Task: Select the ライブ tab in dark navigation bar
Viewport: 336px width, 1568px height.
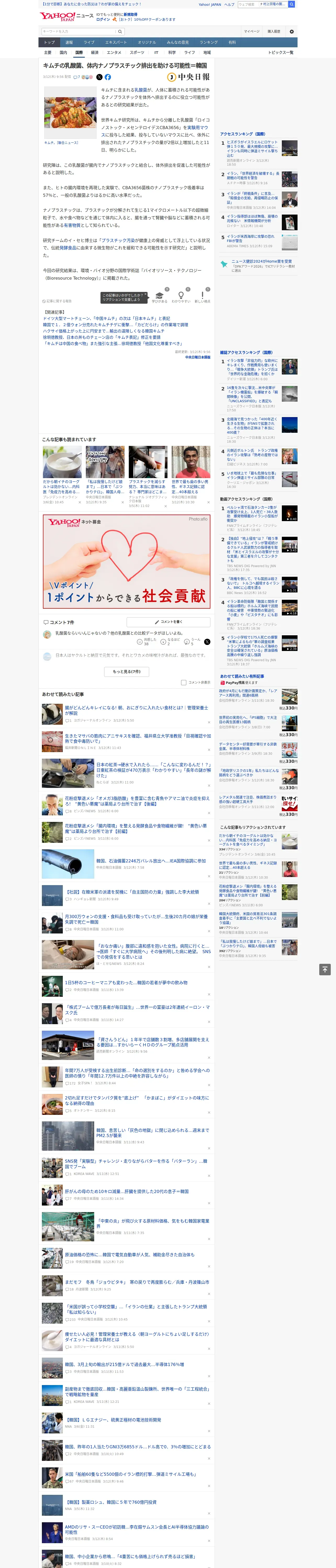Action: pos(89,43)
